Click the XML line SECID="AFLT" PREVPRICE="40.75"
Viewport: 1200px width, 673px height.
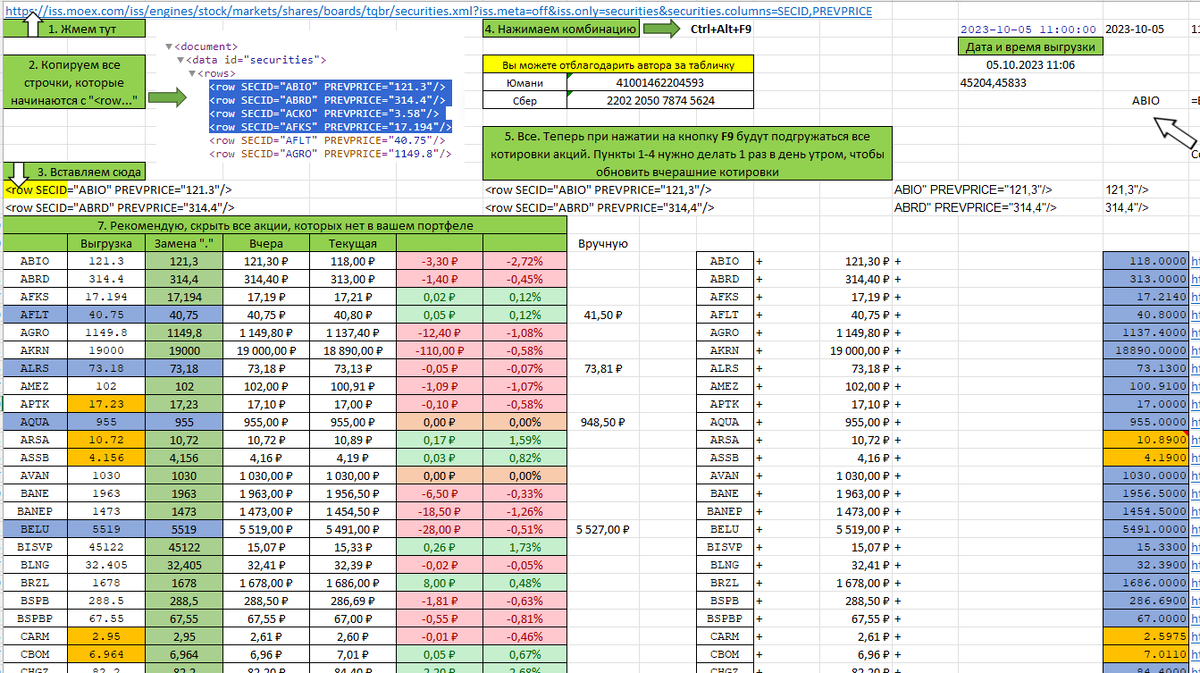point(329,141)
